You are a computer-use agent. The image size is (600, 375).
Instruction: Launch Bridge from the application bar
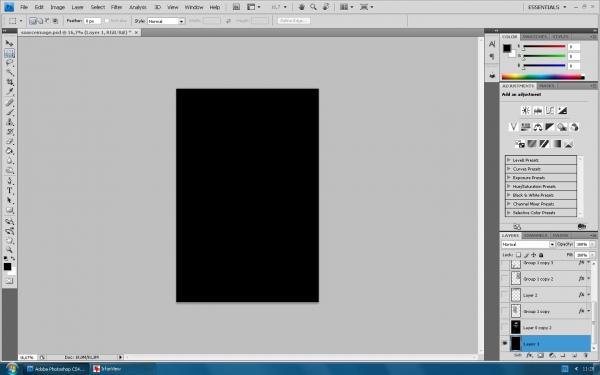(x=236, y=7)
